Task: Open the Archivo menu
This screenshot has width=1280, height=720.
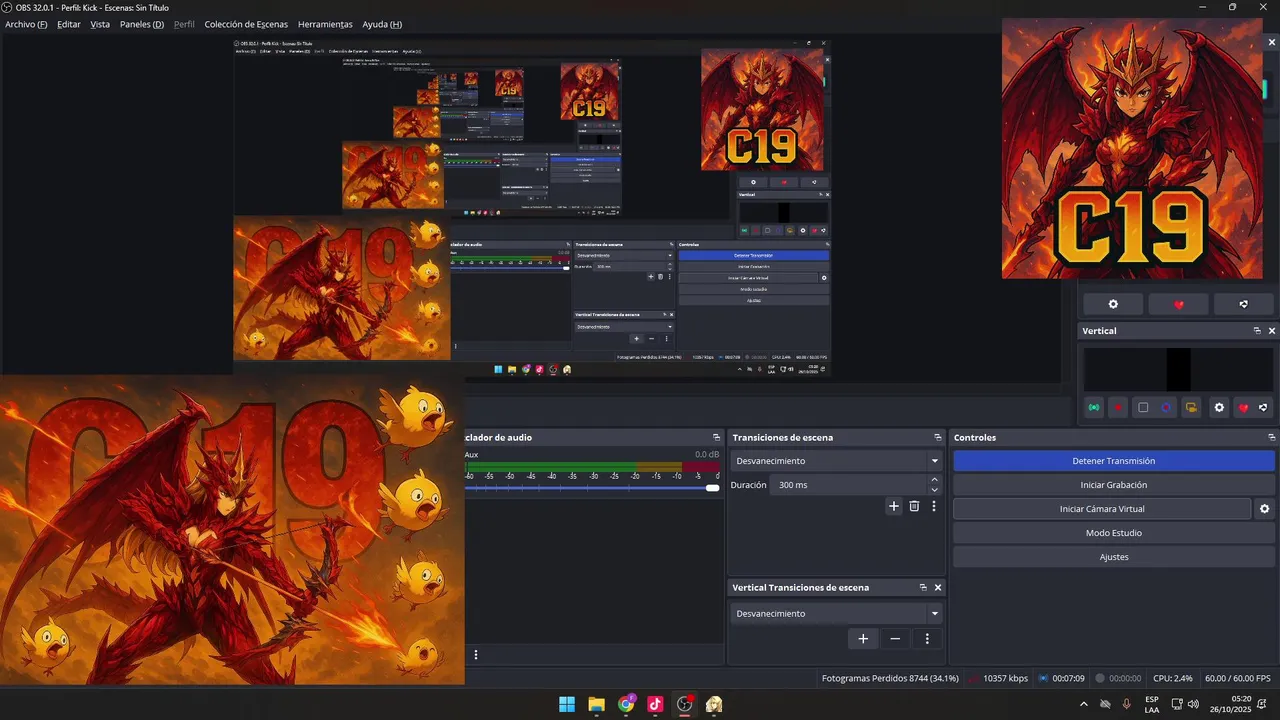Action: [26, 24]
